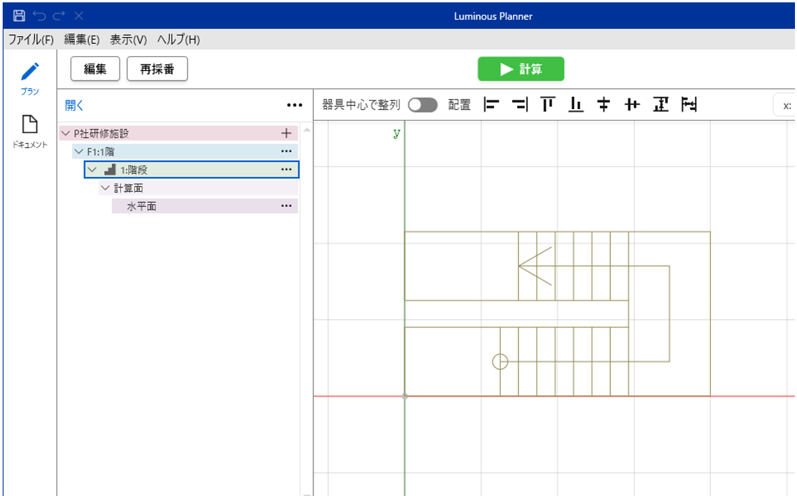Image resolution: width=797 pixels, height=496 pixels.
Task: Click the 開く link in panel
Action: tap(75, 105)
